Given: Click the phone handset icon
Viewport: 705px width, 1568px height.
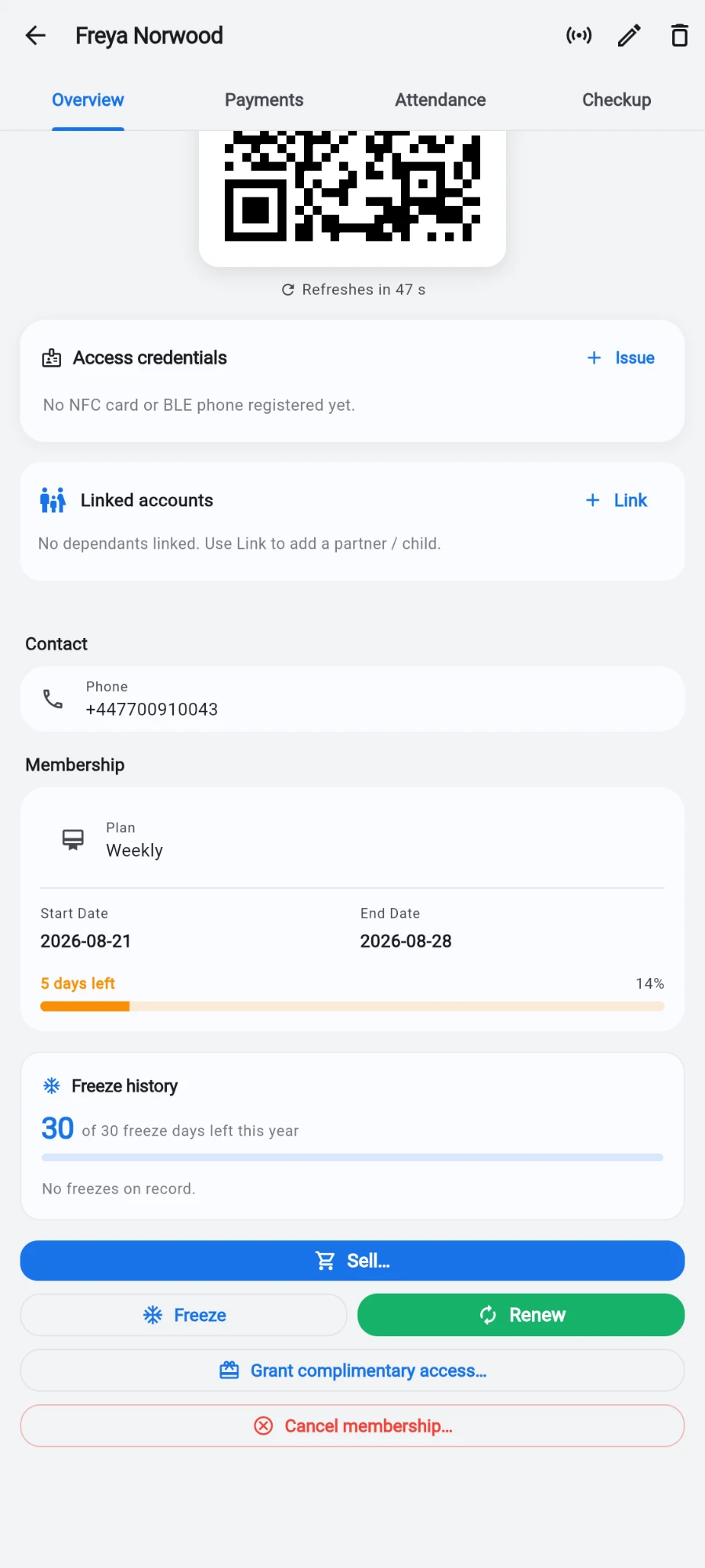Looking at the screenshot, I should (52, 699).
